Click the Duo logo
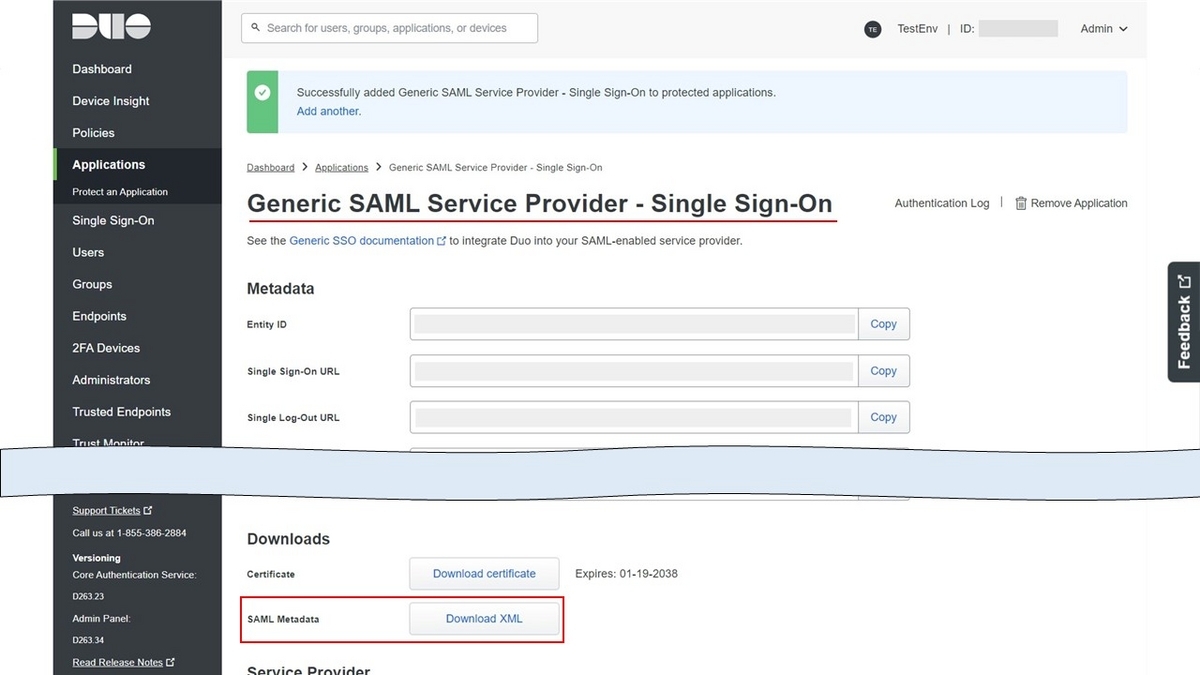This screenshot has width=1200, height=675. [x=111, y=27]
